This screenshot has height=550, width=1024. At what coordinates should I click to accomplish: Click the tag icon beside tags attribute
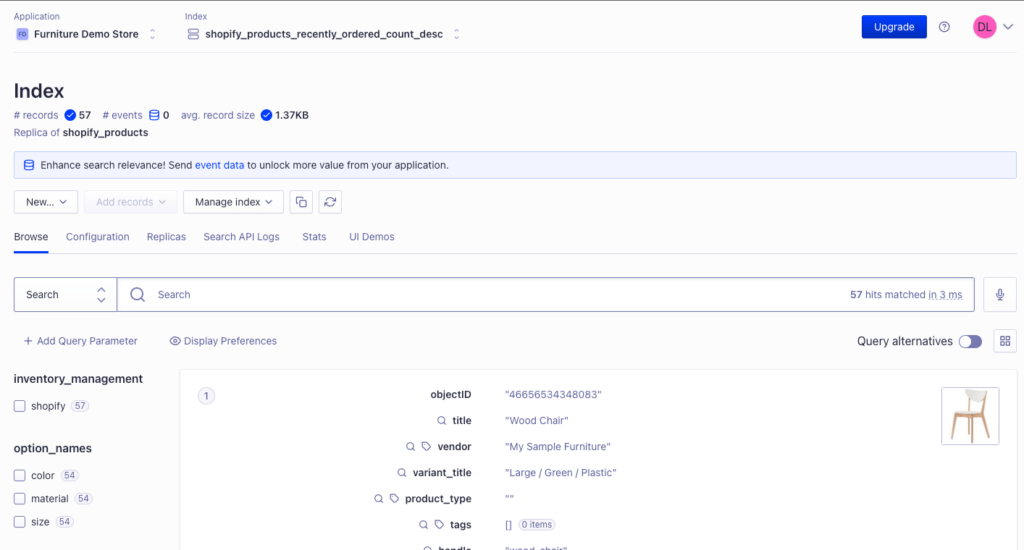[x=440, y=525]
